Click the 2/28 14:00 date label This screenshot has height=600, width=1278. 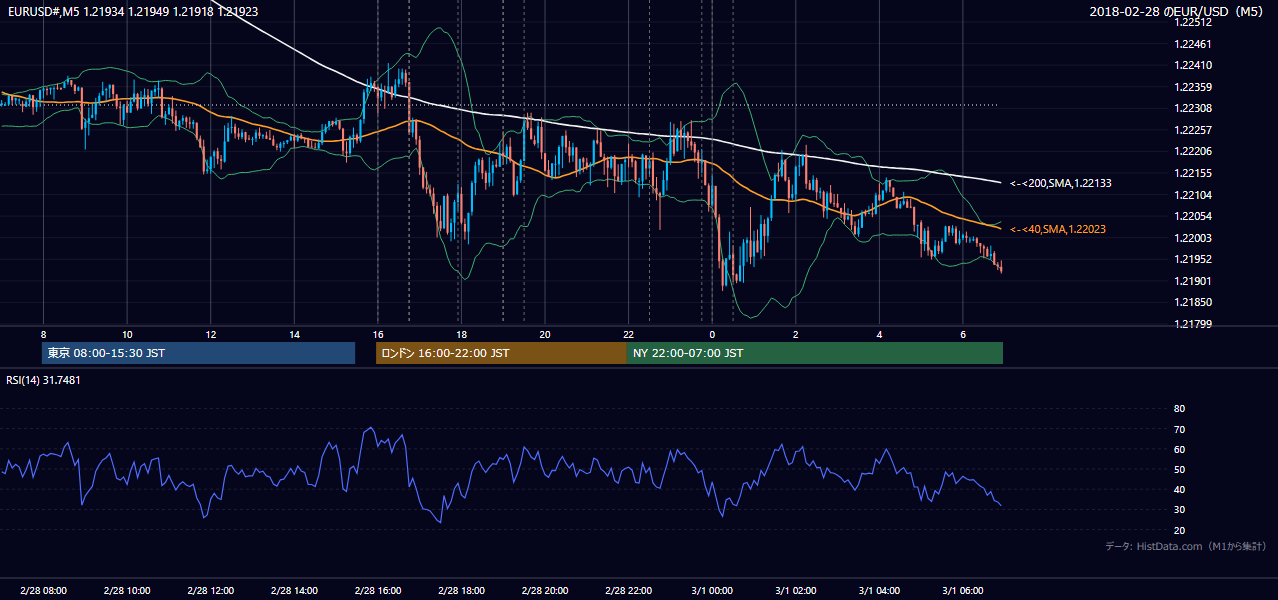tap(294, 591)
